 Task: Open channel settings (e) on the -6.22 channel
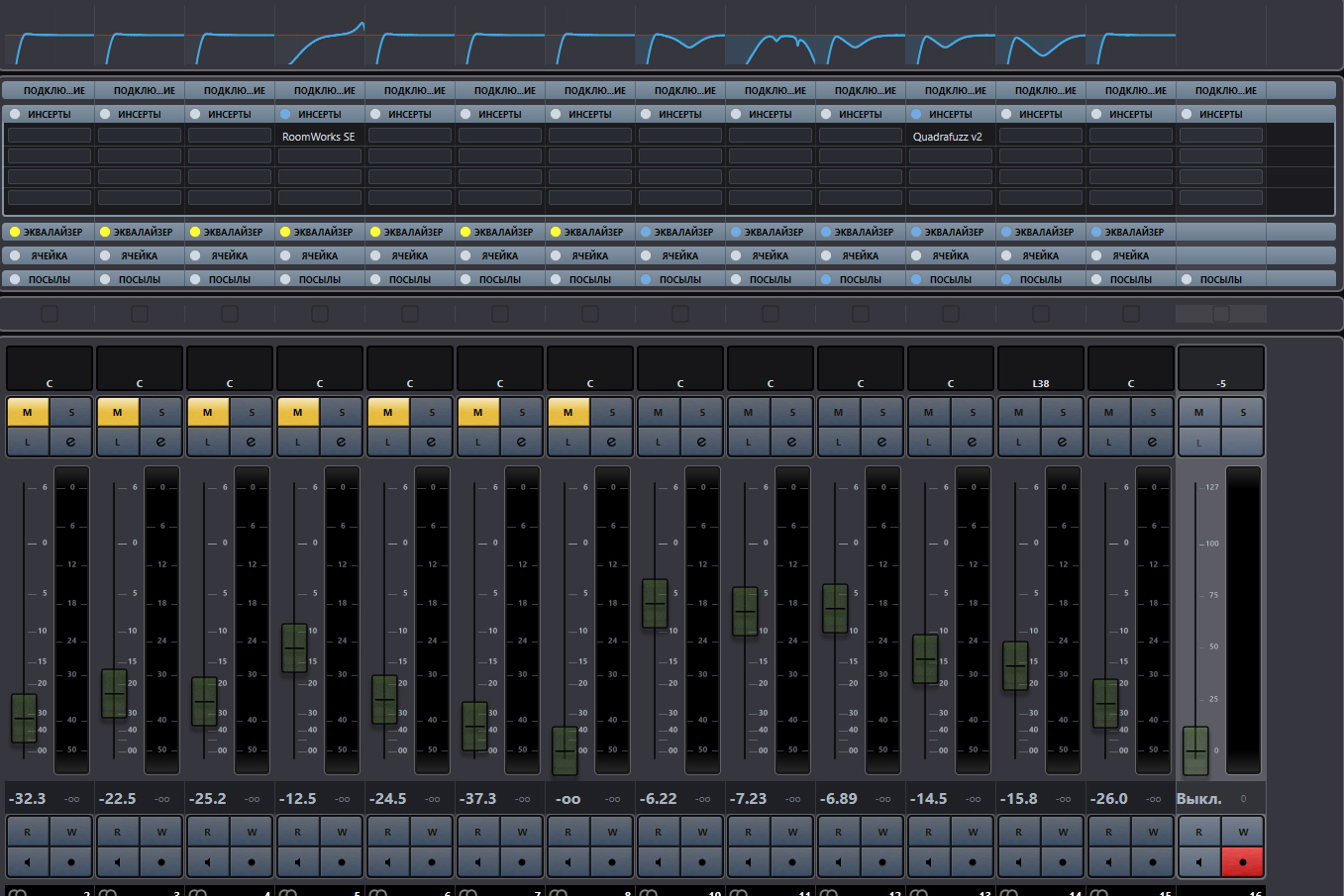point(701,442)
